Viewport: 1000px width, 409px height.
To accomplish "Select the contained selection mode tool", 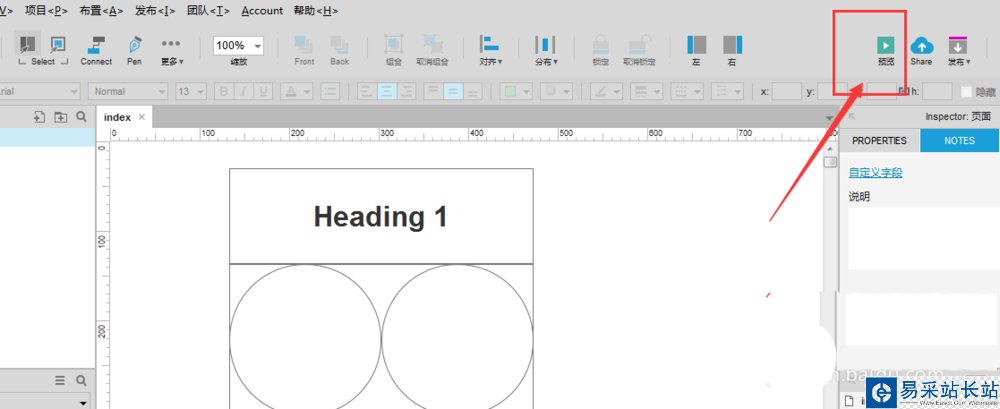I will (x=58, y=44).
